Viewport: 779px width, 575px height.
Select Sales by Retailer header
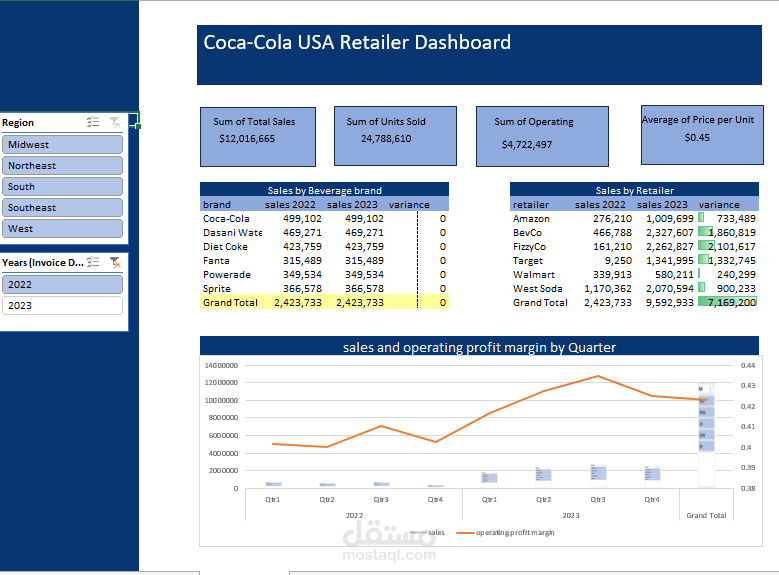pyautogui.click(x=634, y=190)
